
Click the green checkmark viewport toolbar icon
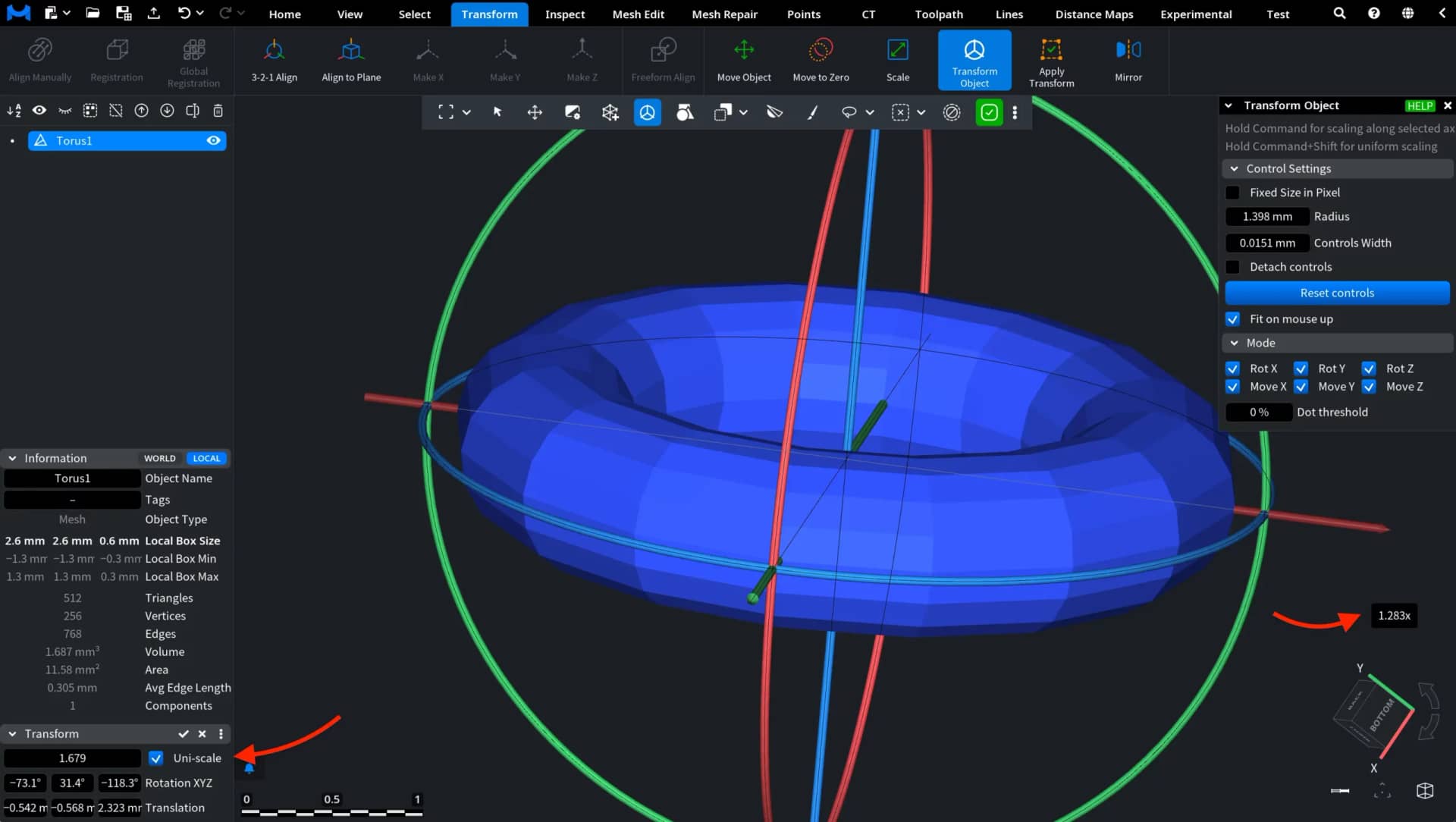point(989,112)
